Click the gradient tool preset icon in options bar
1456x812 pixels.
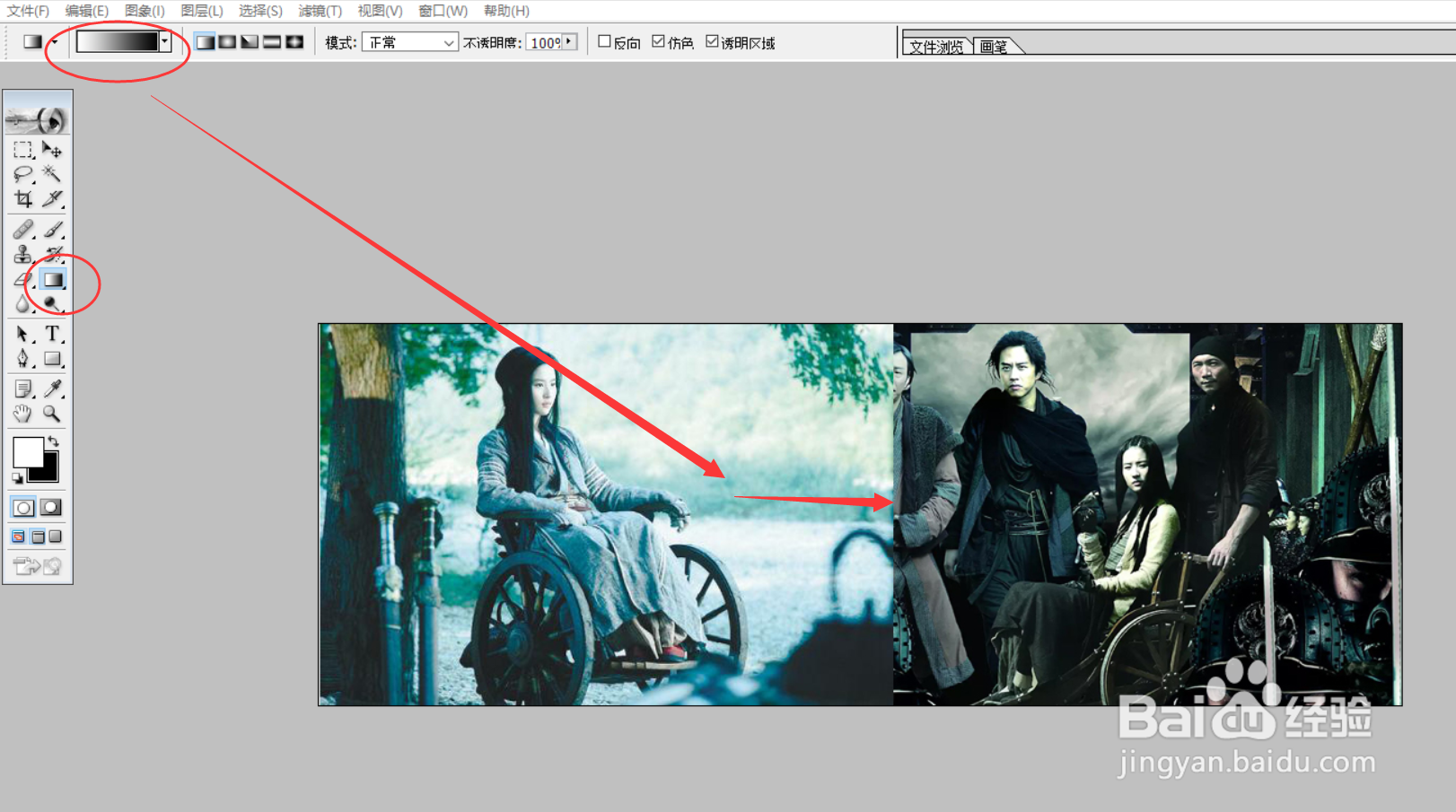pos(32,42)
